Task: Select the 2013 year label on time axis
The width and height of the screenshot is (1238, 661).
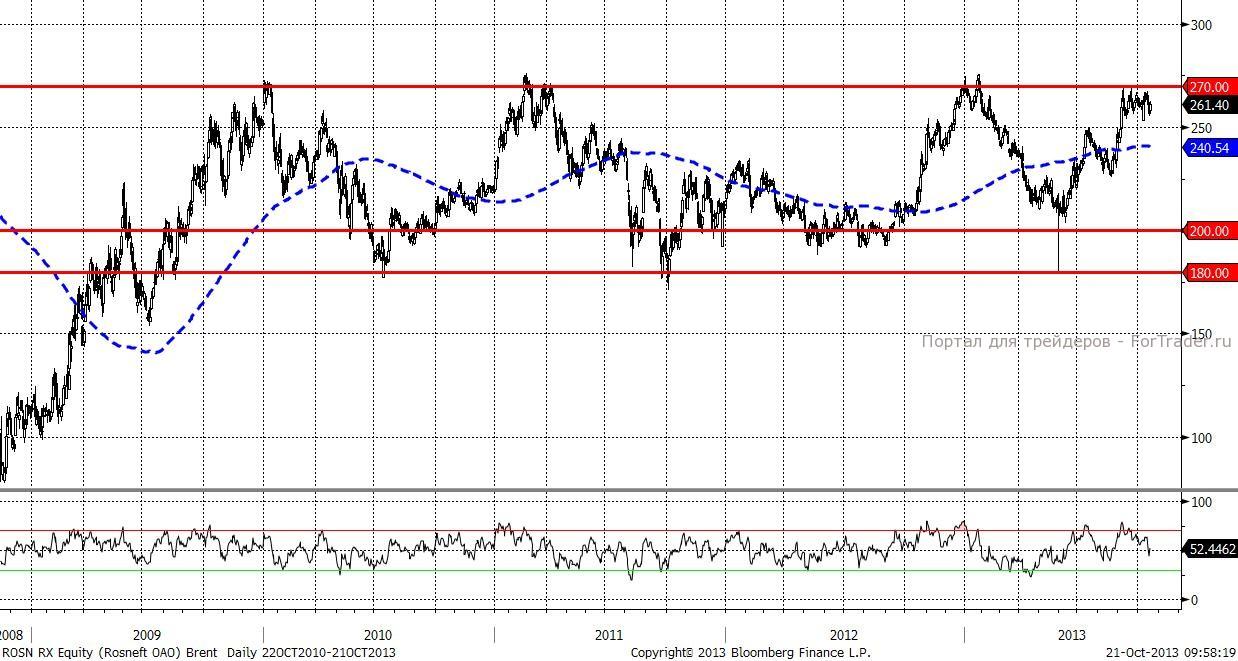Action: coord(1072,635)
